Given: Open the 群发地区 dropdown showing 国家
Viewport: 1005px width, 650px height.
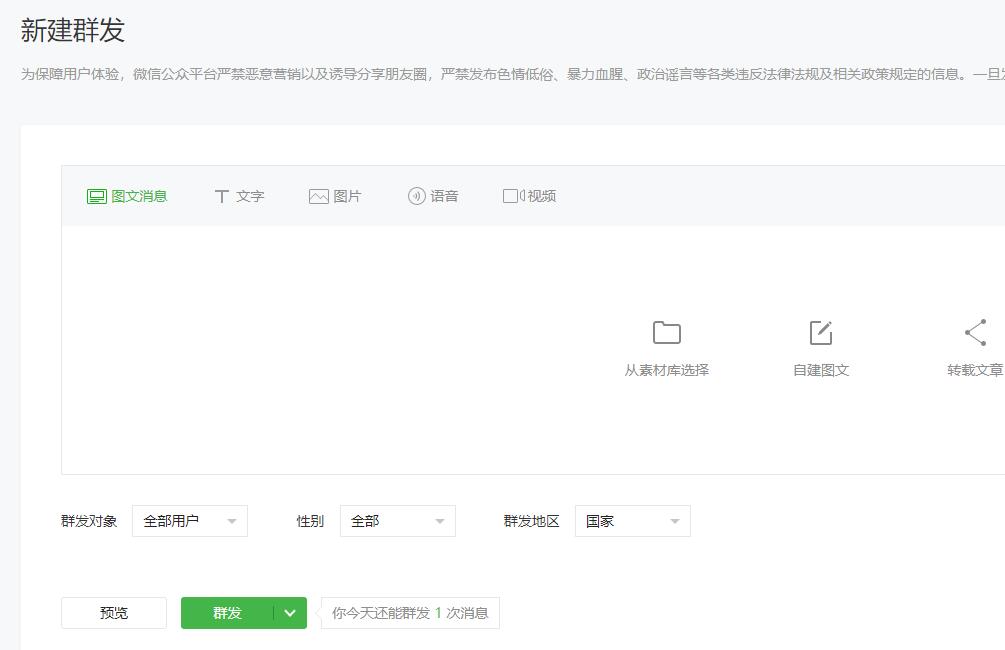Looking at the screenshot, I should point(632,521).
